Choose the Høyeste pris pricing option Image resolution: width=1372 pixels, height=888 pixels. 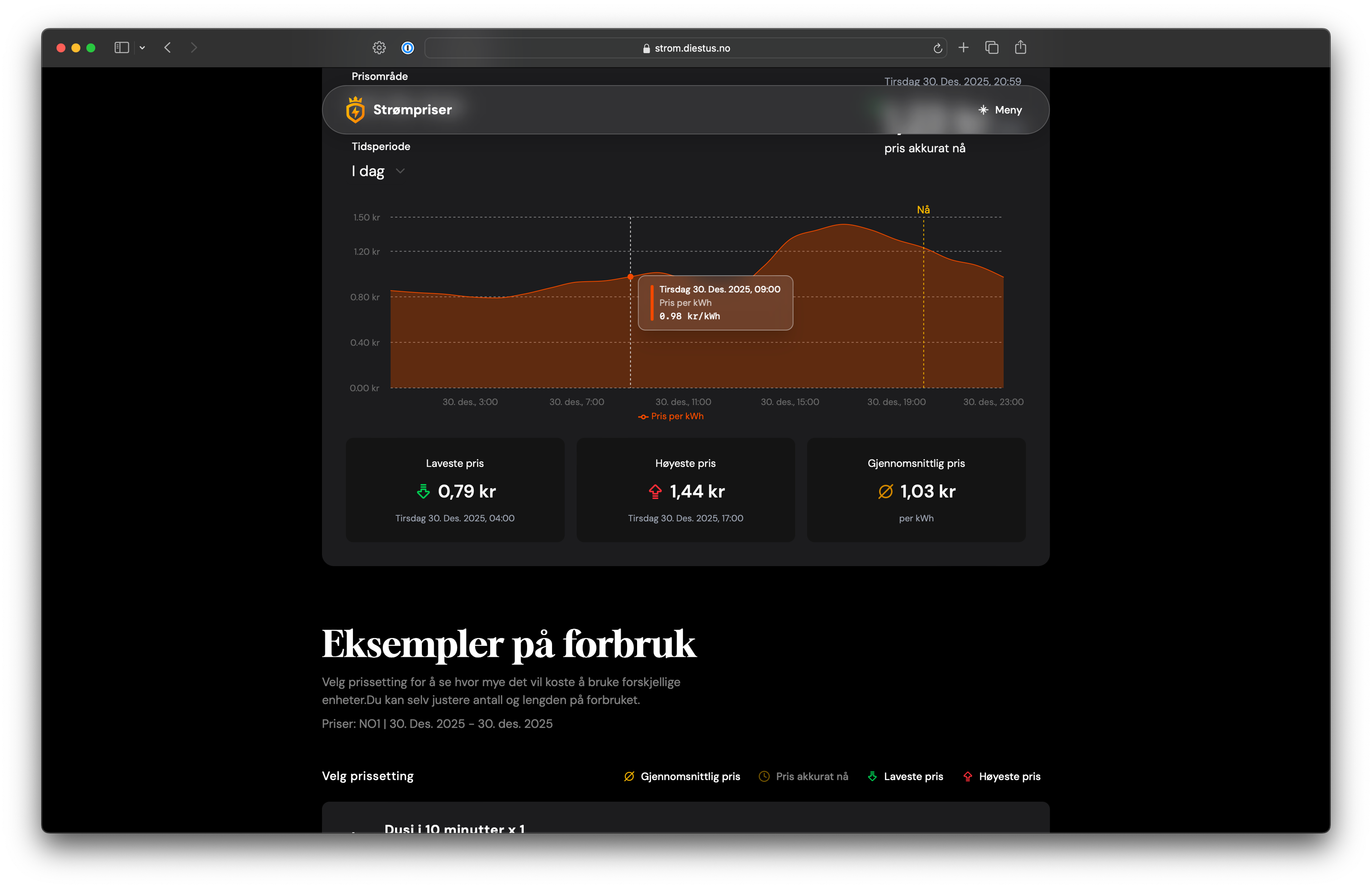coord(1002,776)
